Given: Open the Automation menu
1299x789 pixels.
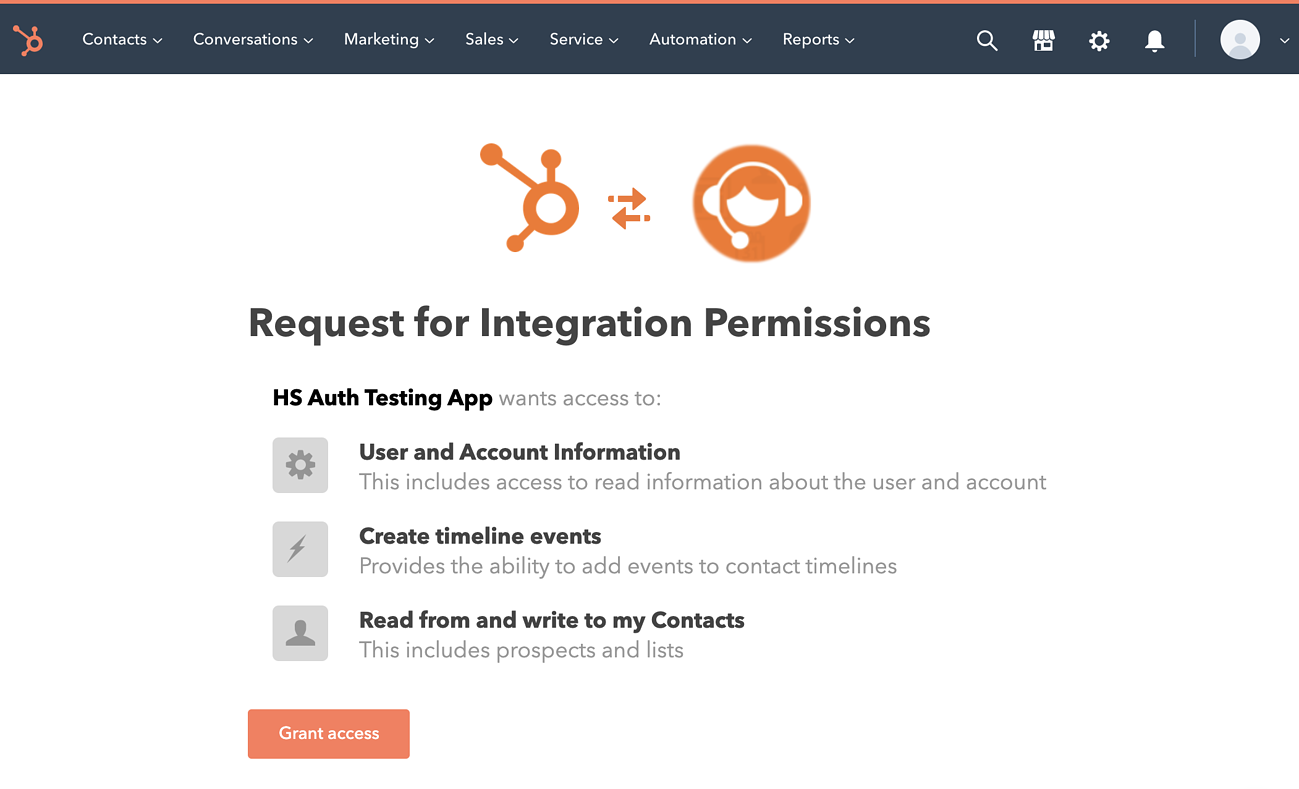Looking at the screenshot, I should 701,40.
